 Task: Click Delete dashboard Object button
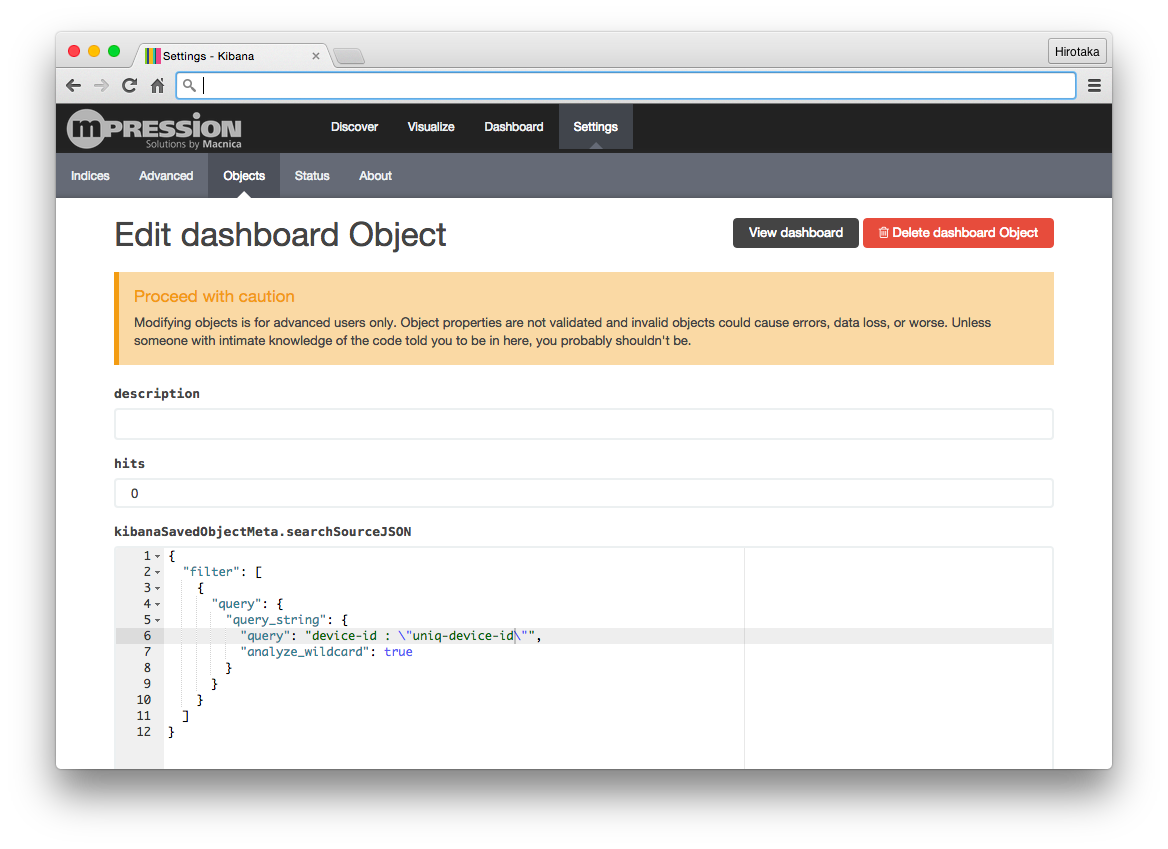pos(958,233)
